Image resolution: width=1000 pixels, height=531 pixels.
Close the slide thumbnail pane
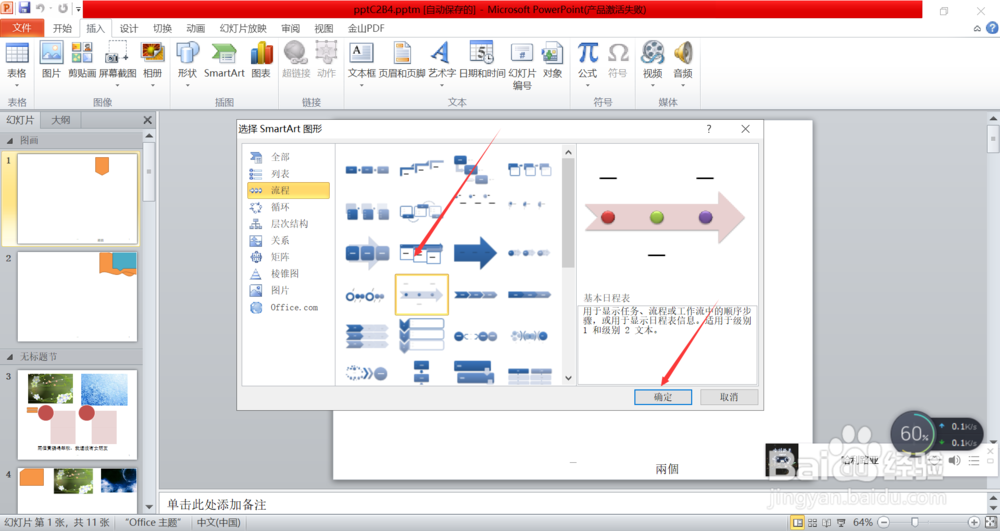147,120
